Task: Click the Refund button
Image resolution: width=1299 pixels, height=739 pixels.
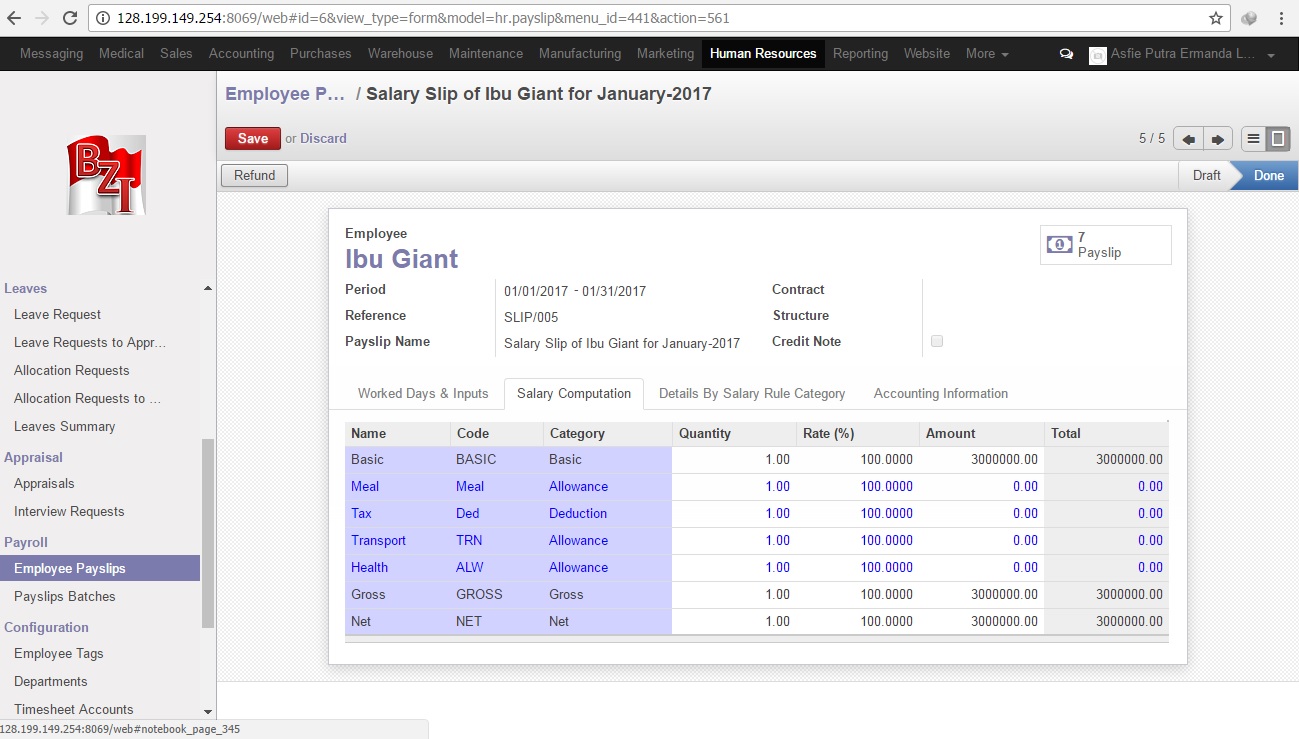Action: tap(254, 175)
